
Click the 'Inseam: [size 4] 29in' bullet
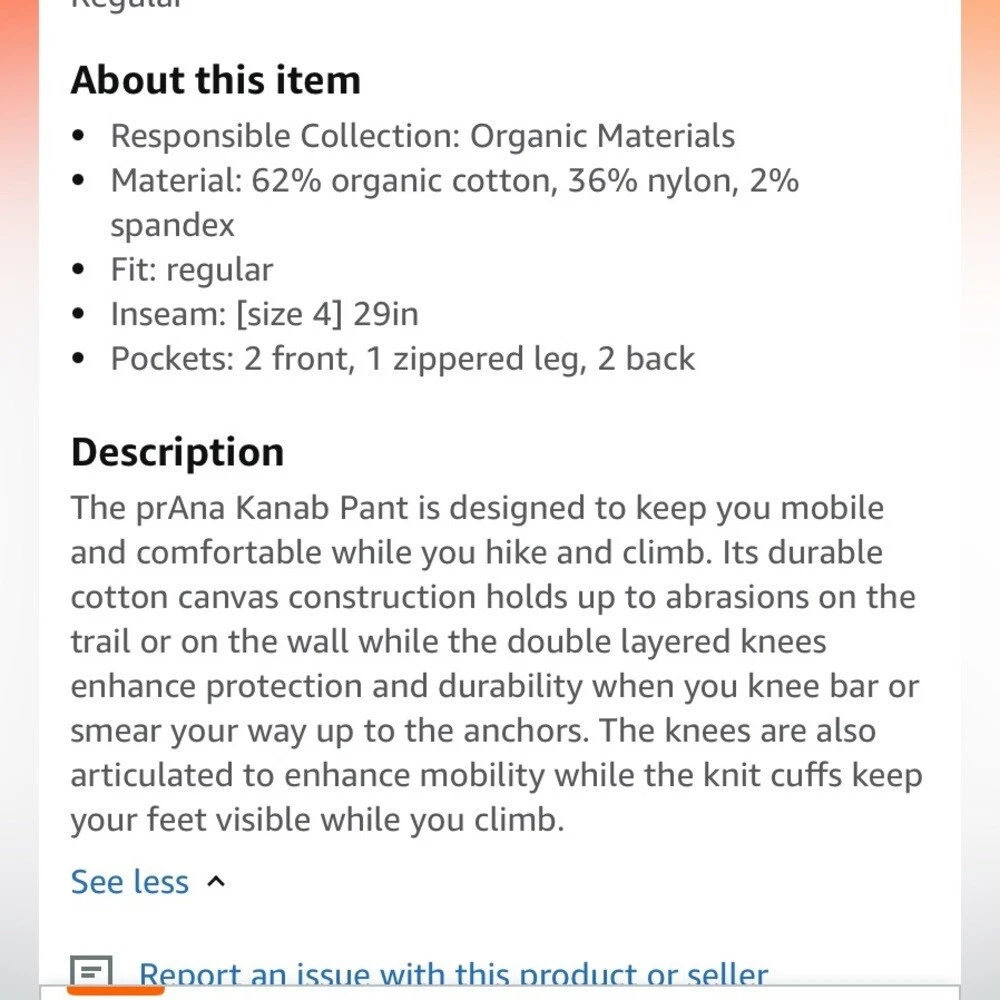(264, 314)
